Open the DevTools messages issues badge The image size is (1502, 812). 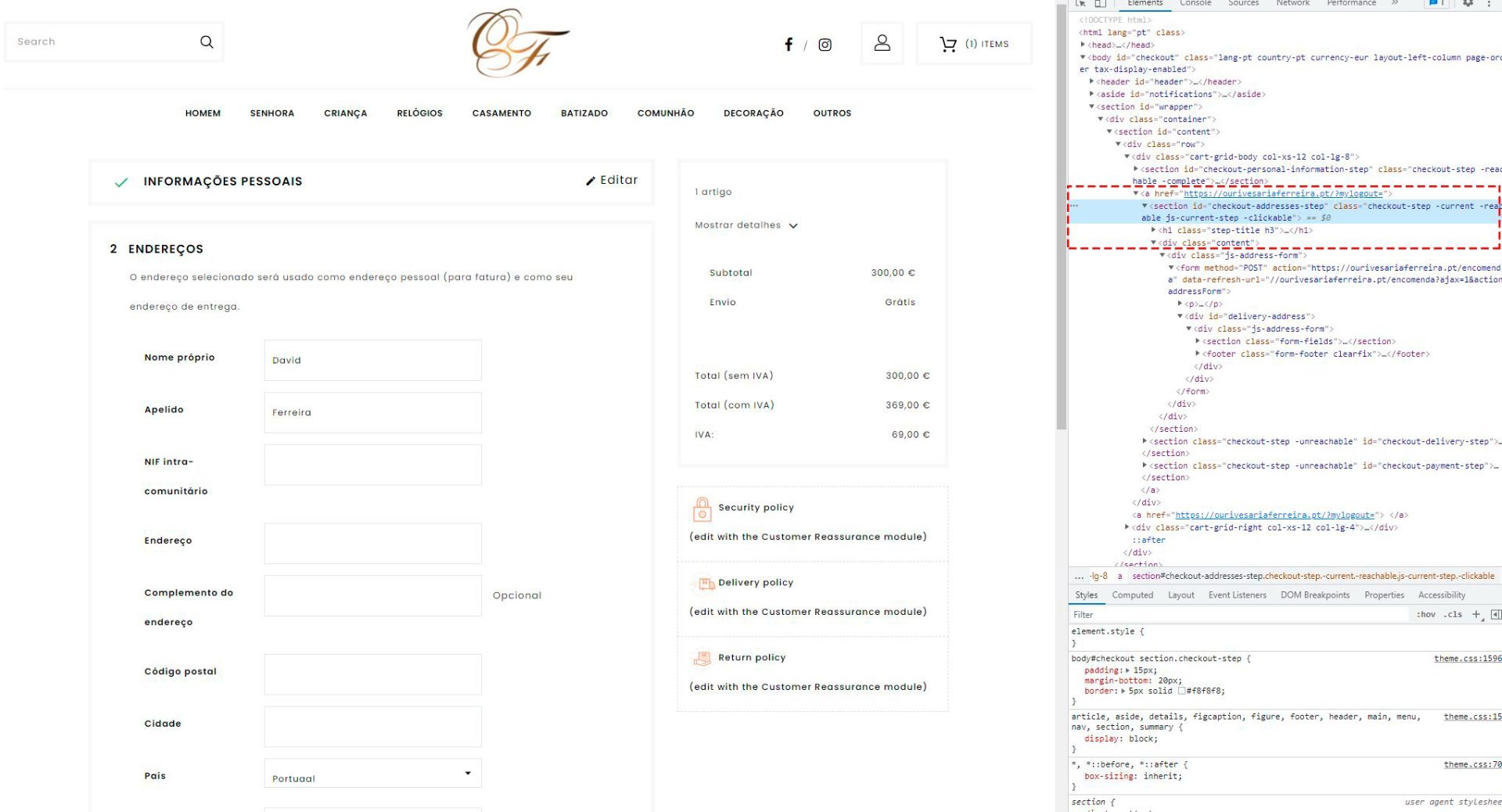point(1436,3)
